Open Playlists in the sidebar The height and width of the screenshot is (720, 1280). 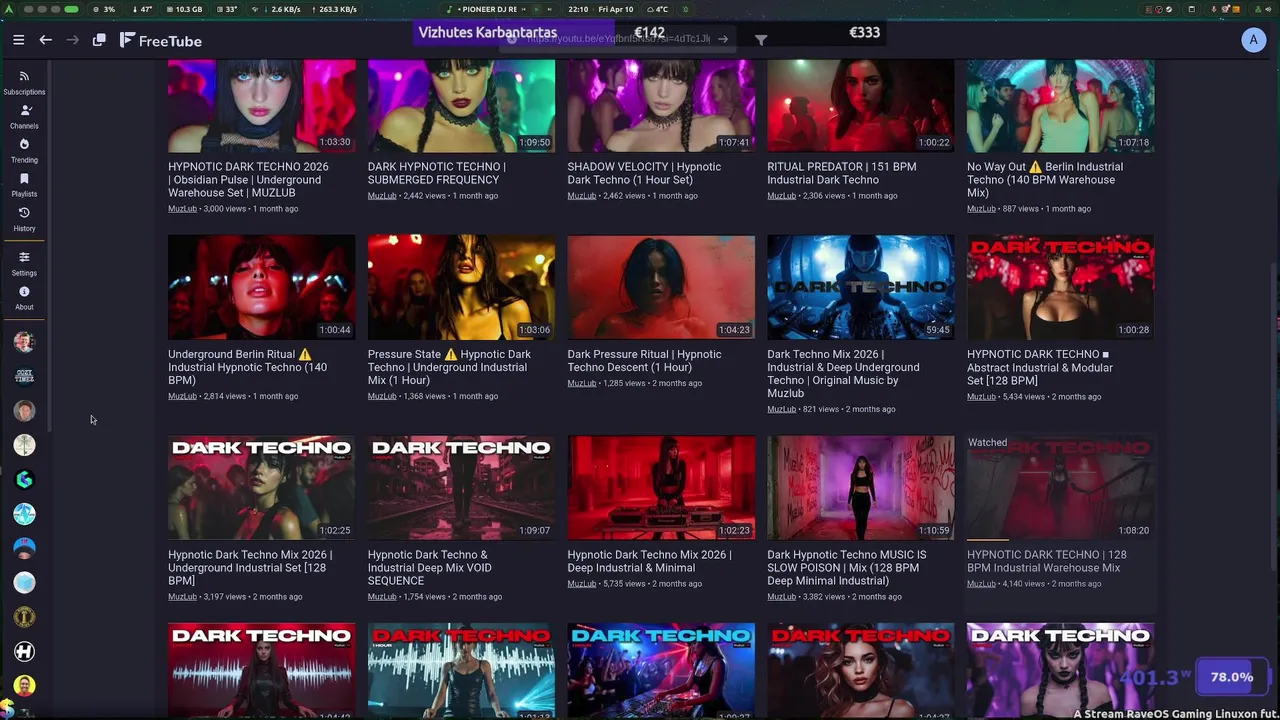[24, 185]
